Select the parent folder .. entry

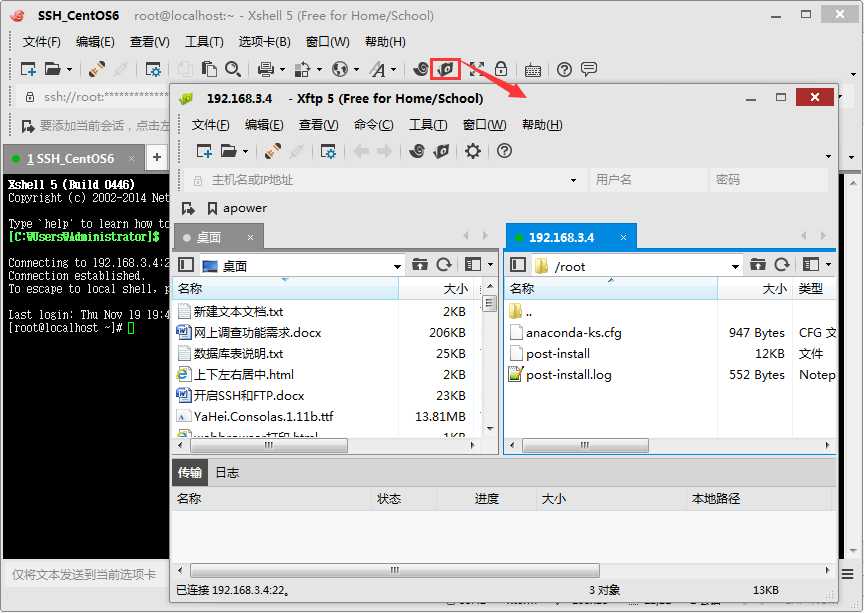[521, 312]
